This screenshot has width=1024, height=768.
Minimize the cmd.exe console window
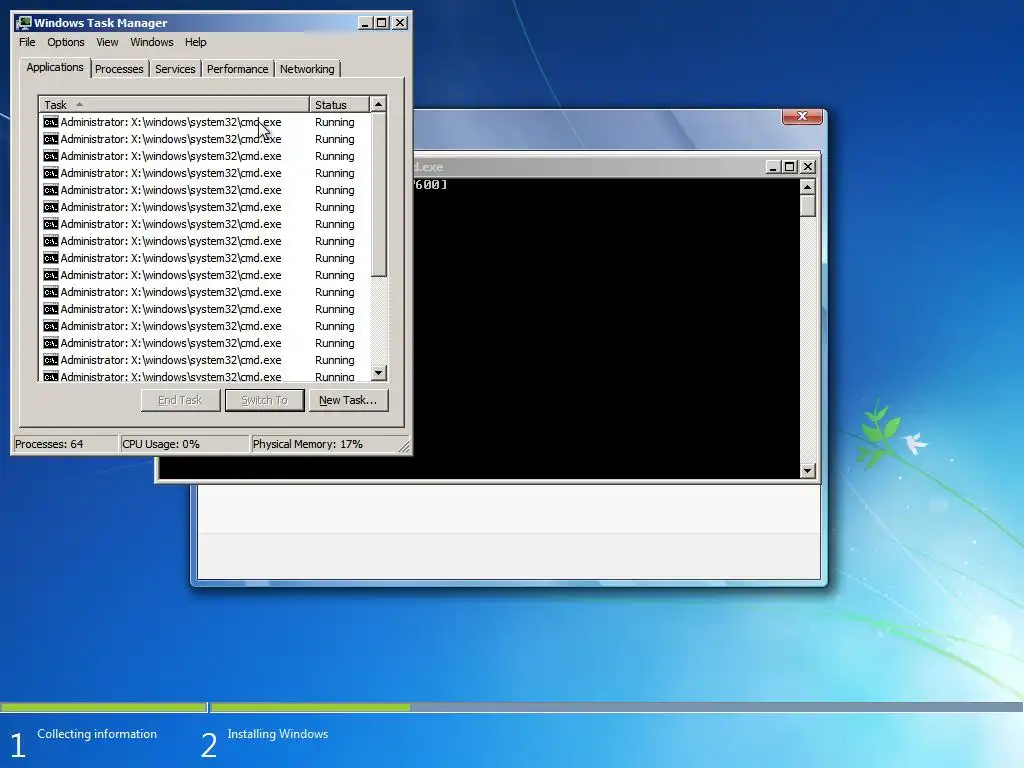click(773, 167)
